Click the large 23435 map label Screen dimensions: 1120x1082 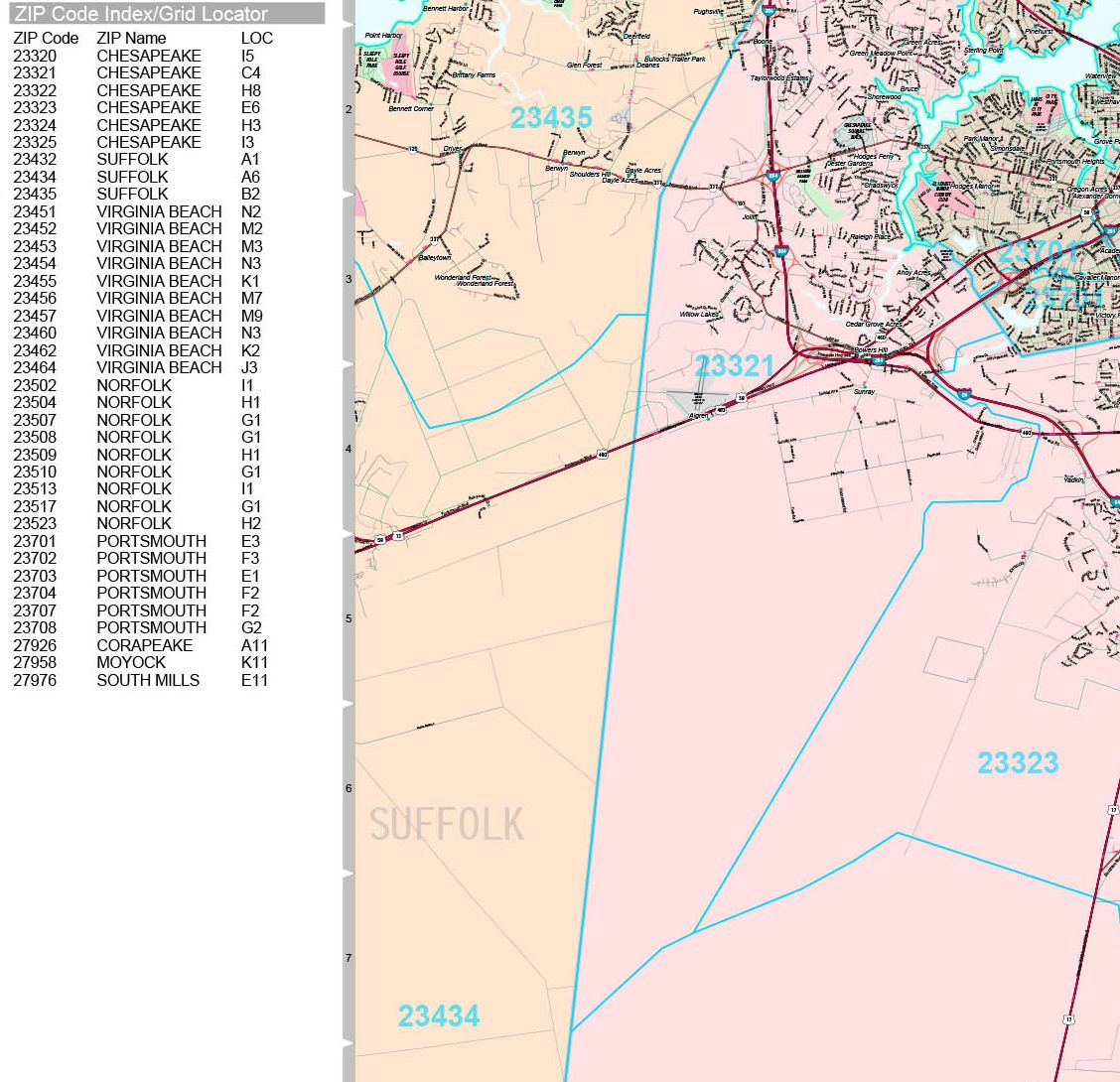pos(551,118)
